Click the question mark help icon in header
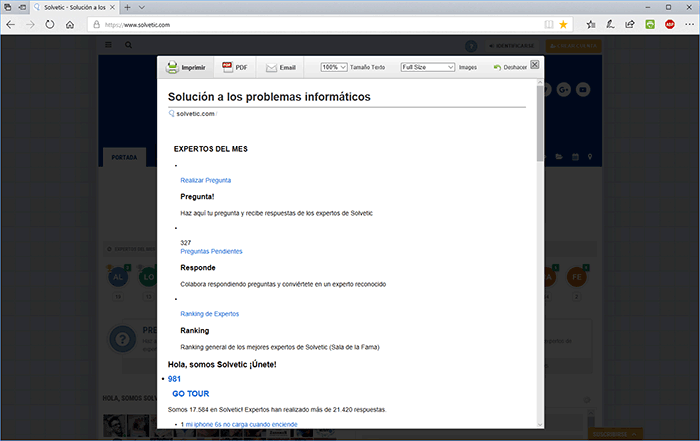The width and height of the screenshot is (700, 441). point(471,46)
